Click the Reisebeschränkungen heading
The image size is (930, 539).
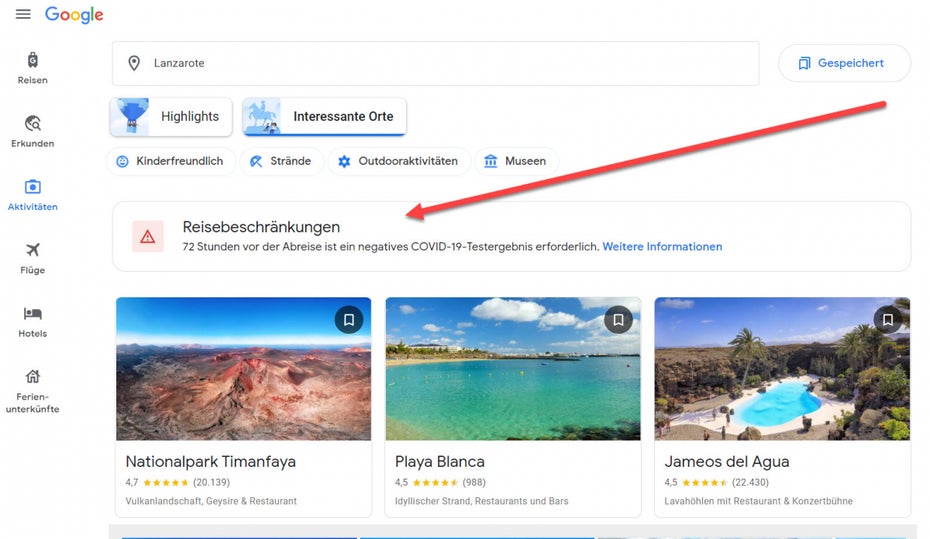click(261, 227)
